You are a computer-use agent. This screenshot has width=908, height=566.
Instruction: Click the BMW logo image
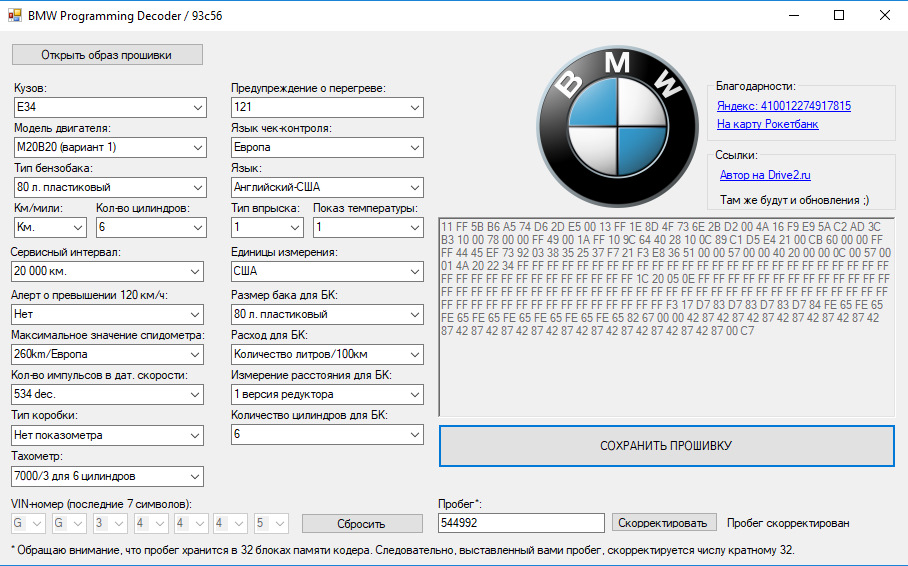coord(617,126)
